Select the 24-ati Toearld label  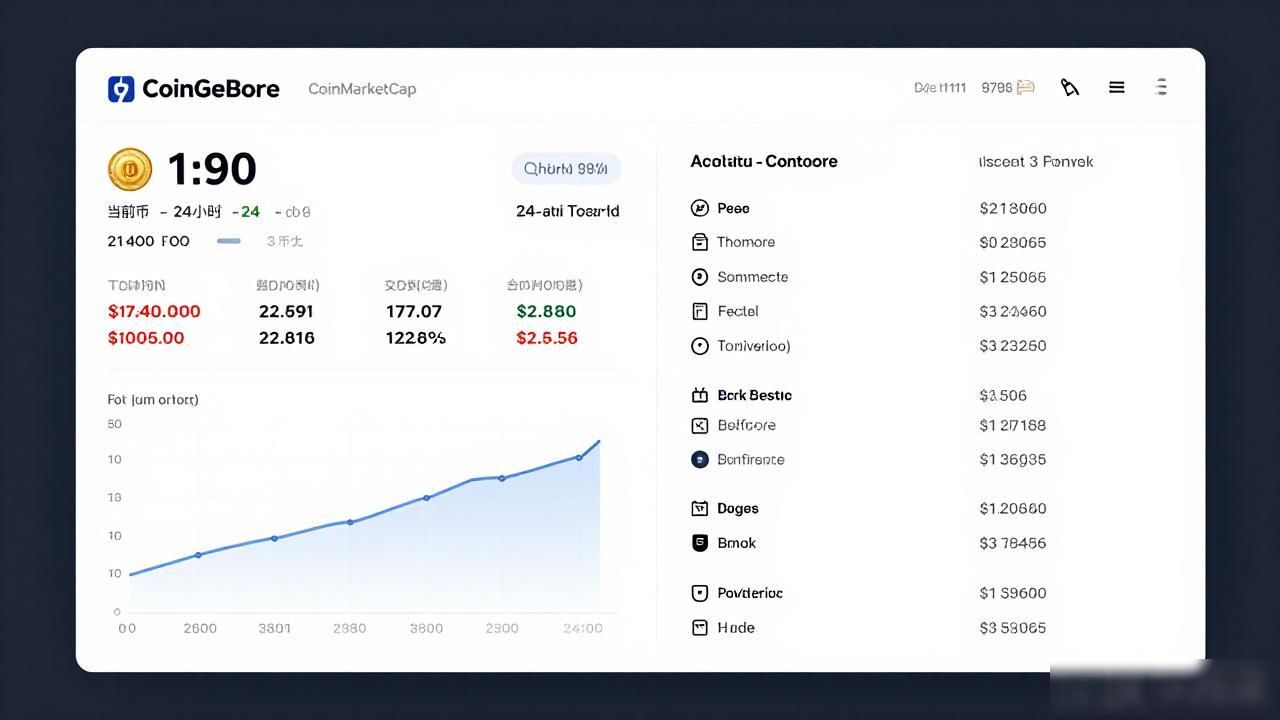click(568, 211)
